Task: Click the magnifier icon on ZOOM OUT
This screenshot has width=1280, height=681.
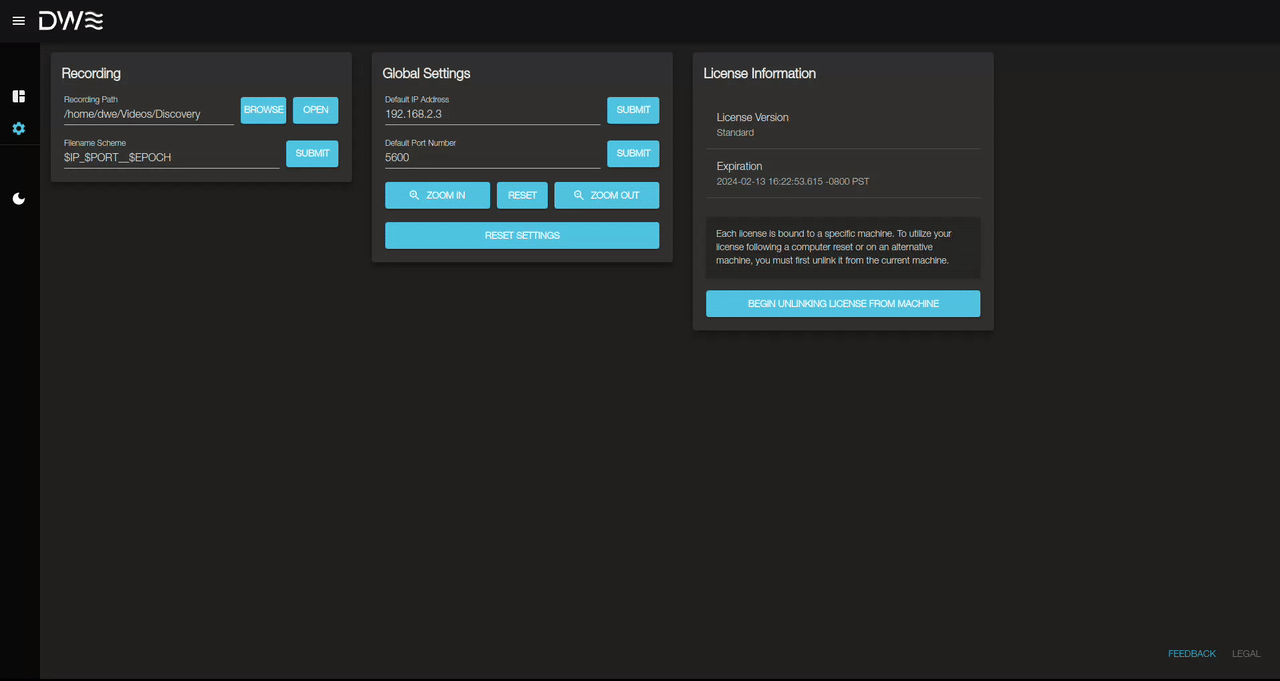Action: (x=578, y=195)
